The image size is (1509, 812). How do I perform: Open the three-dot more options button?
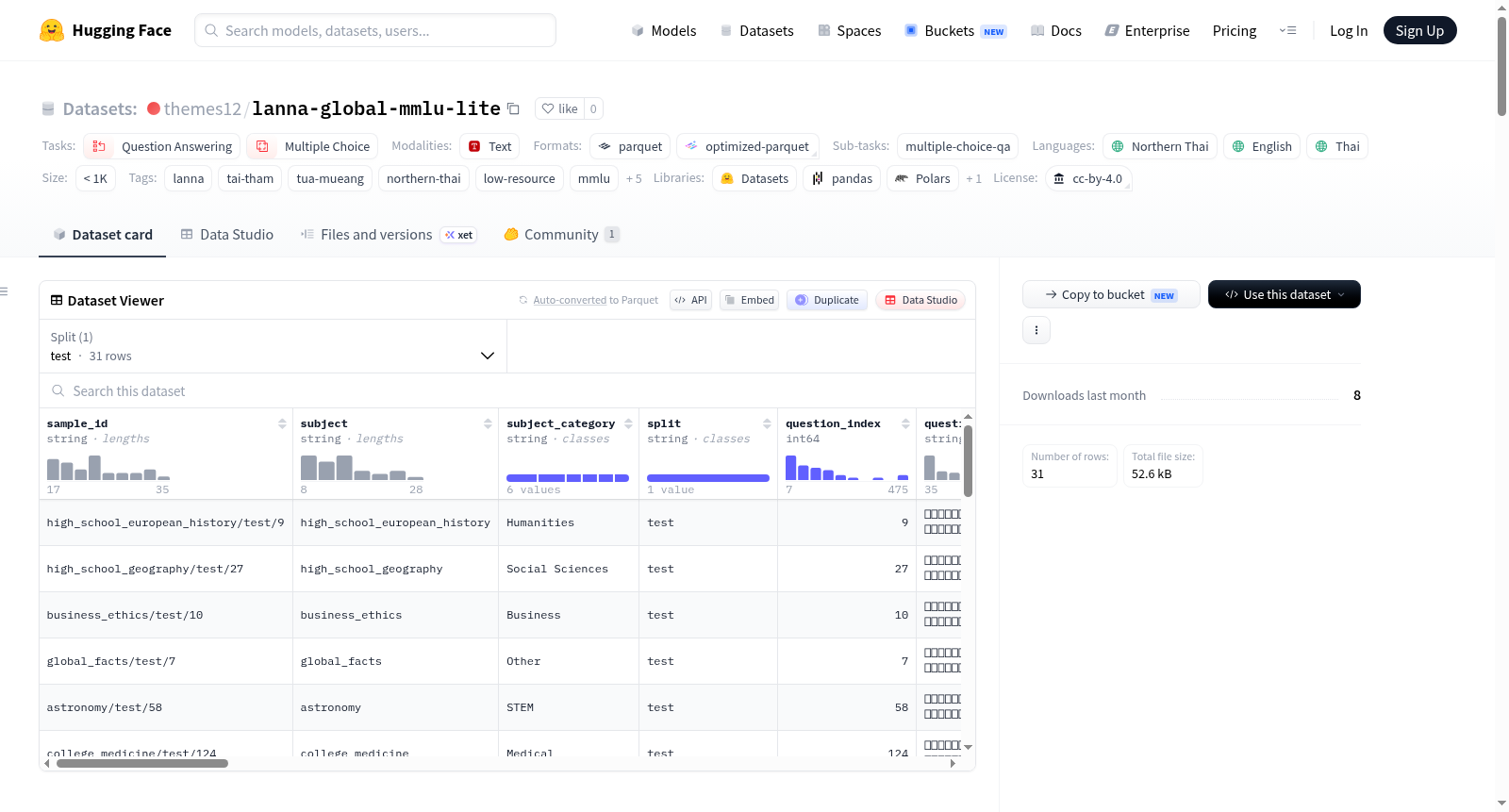pyautogui.click(x=1036, y=330)
